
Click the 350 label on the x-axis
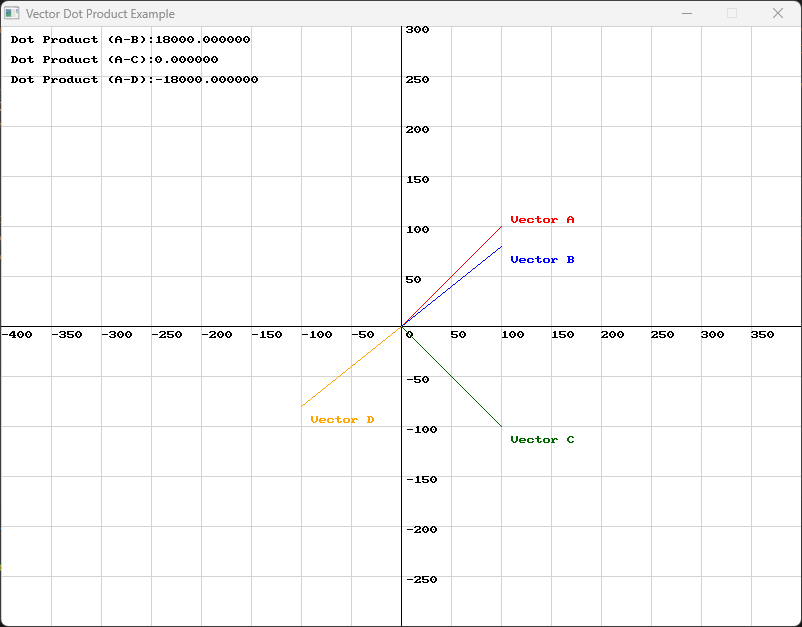(x=762, y=335)
